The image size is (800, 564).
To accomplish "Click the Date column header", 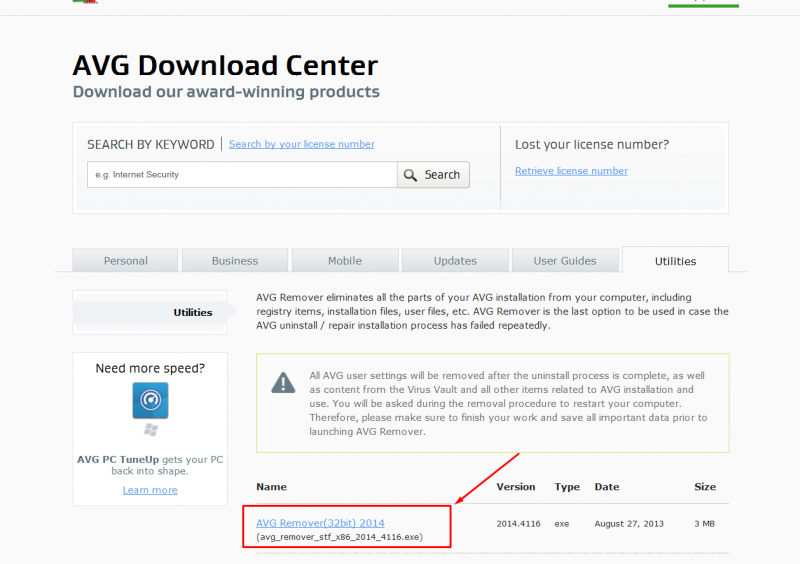I will pos(606,487).
